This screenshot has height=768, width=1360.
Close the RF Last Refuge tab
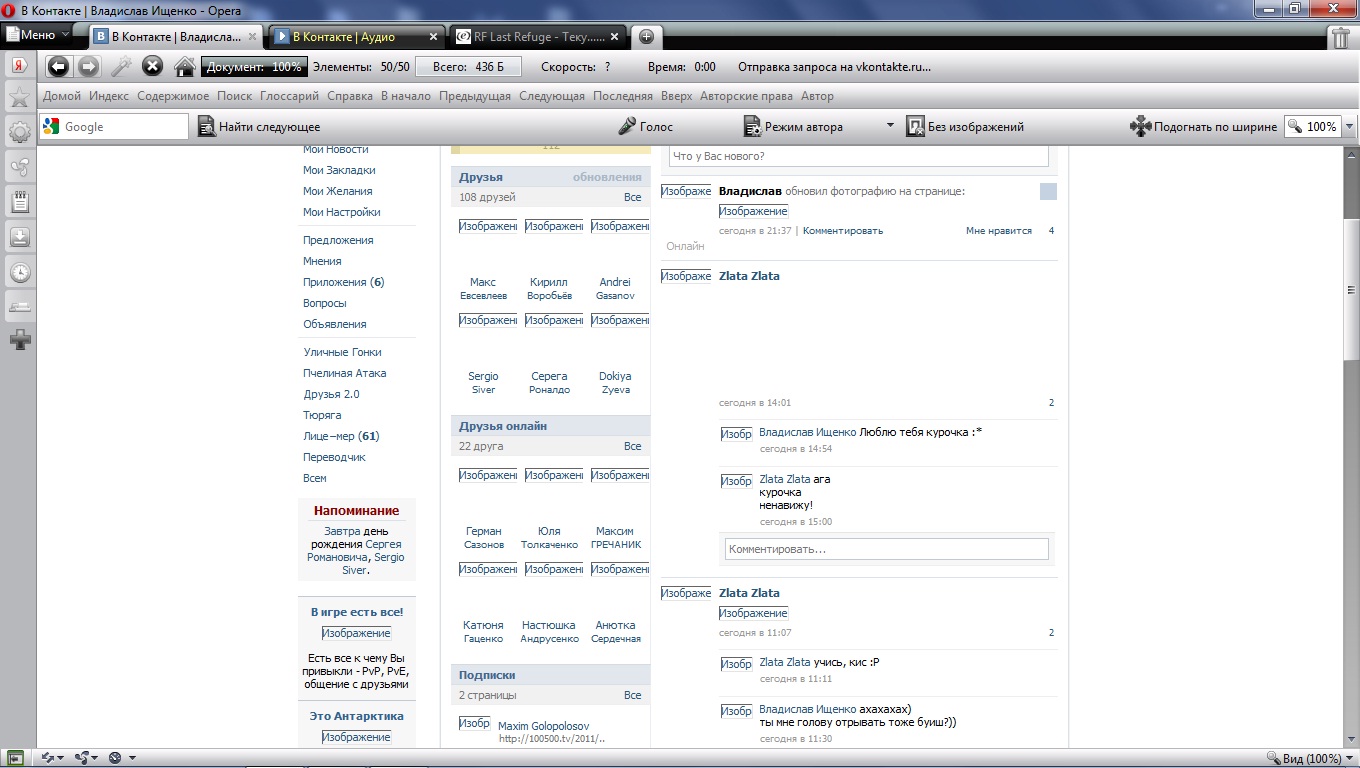[x=615, y=37]
